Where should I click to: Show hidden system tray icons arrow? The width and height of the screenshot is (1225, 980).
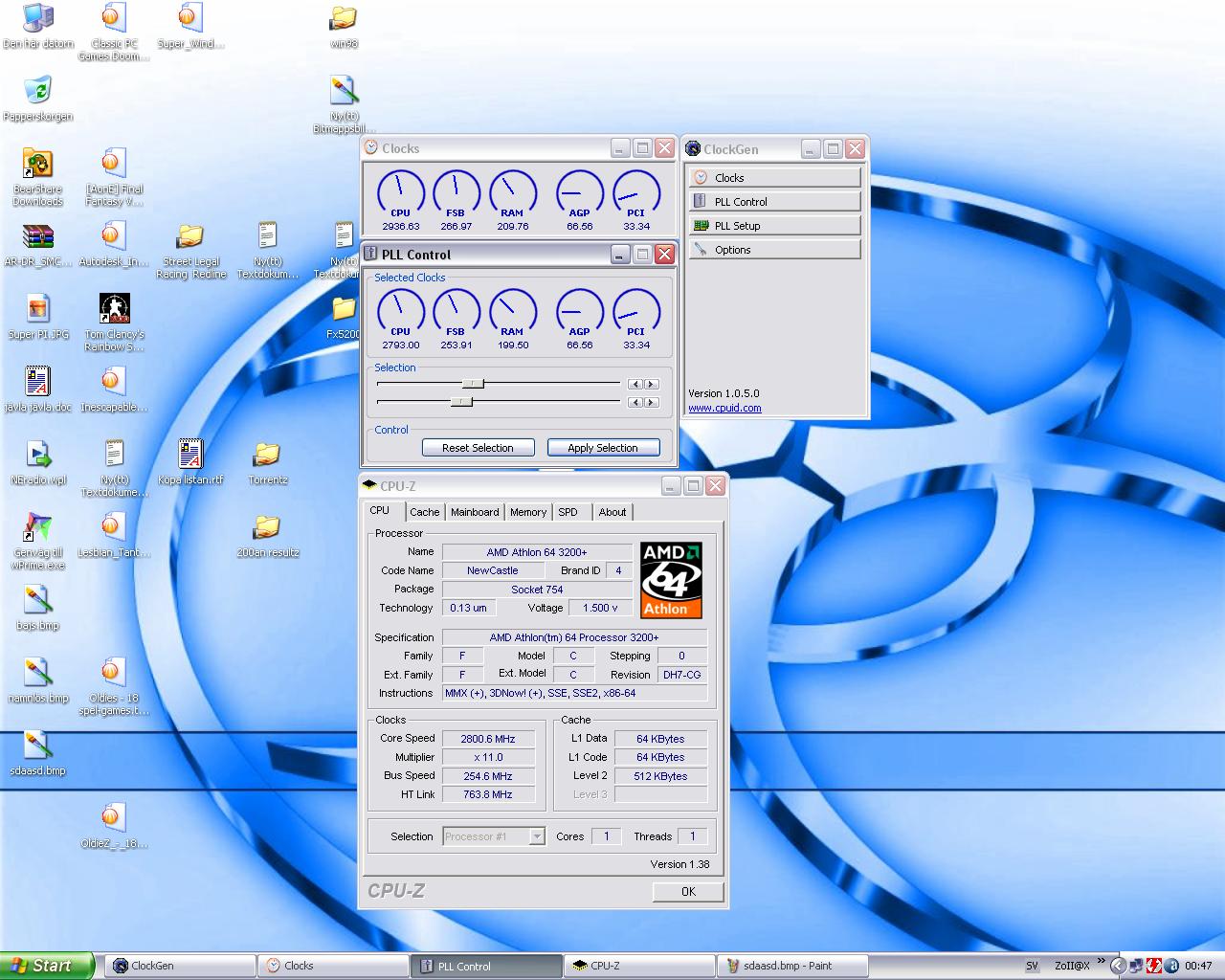click(x=1117, y=966)
